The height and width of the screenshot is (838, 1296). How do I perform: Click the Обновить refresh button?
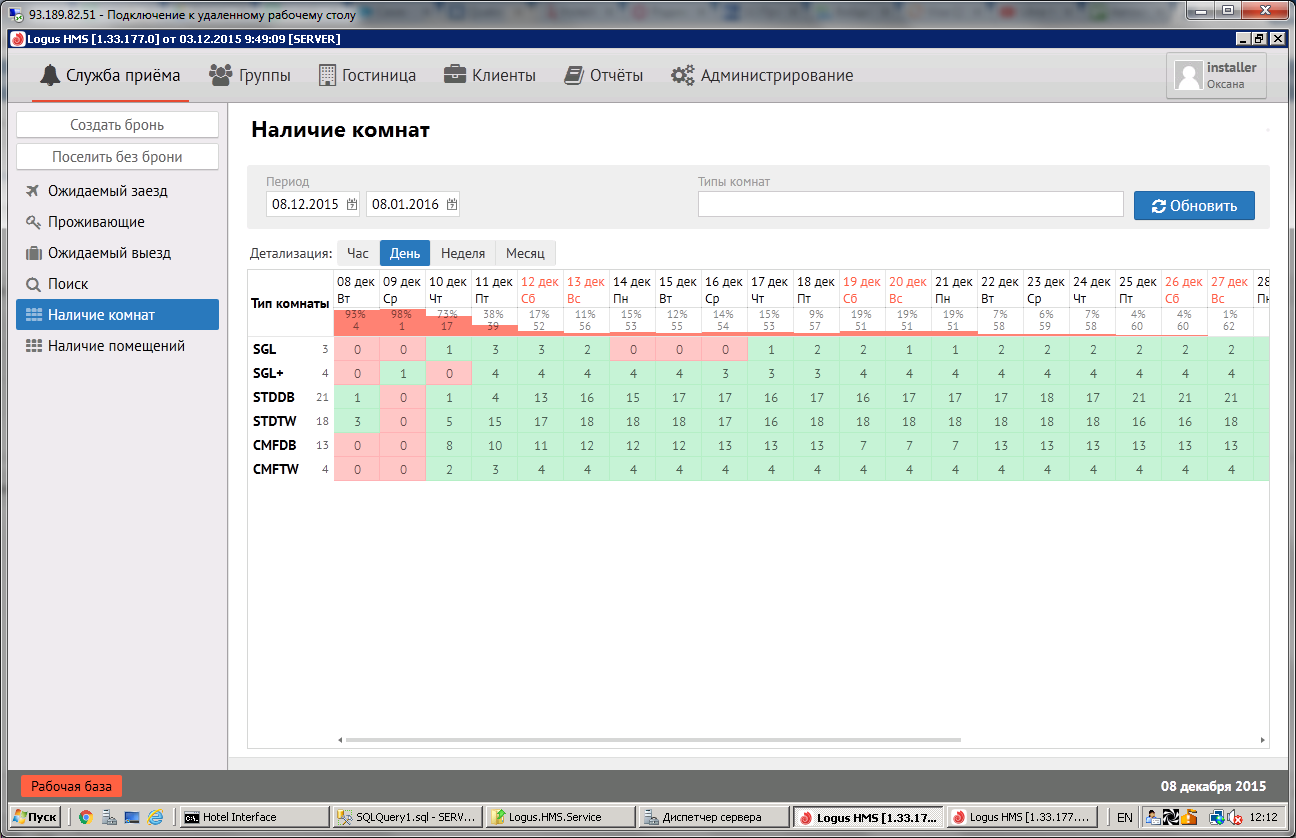point(1194,206)
